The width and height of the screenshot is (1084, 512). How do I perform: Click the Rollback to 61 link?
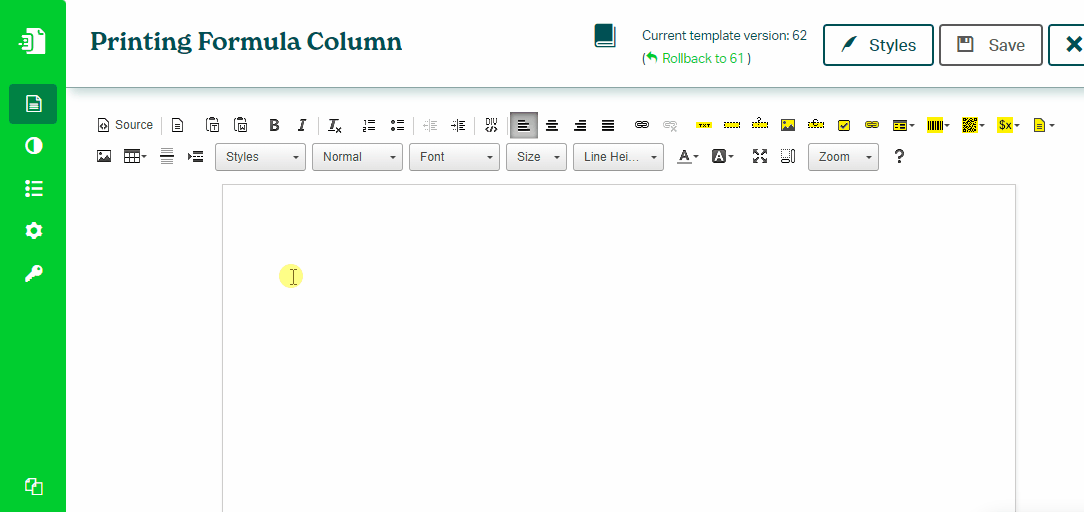701,58
